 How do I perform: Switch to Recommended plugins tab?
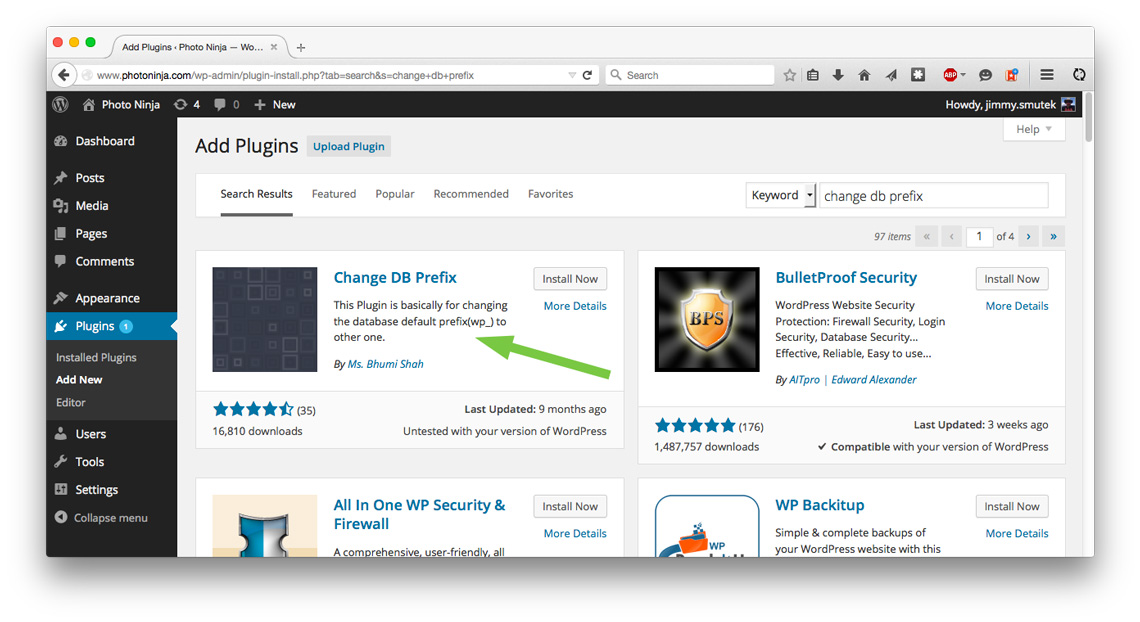(x=471, y=194)
